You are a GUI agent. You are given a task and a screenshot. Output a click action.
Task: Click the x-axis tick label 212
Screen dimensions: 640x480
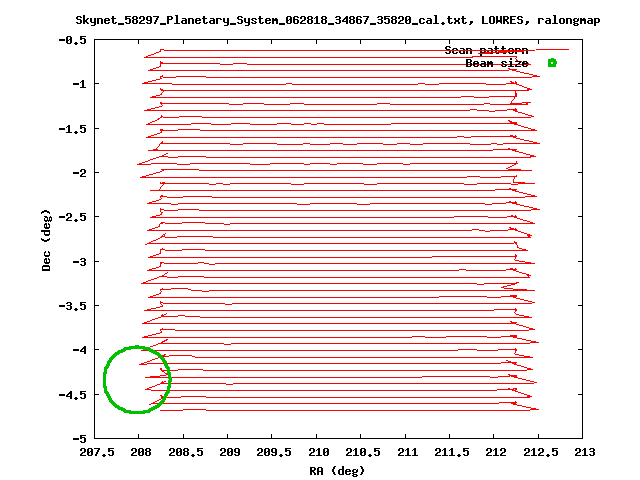pos(494,452)
